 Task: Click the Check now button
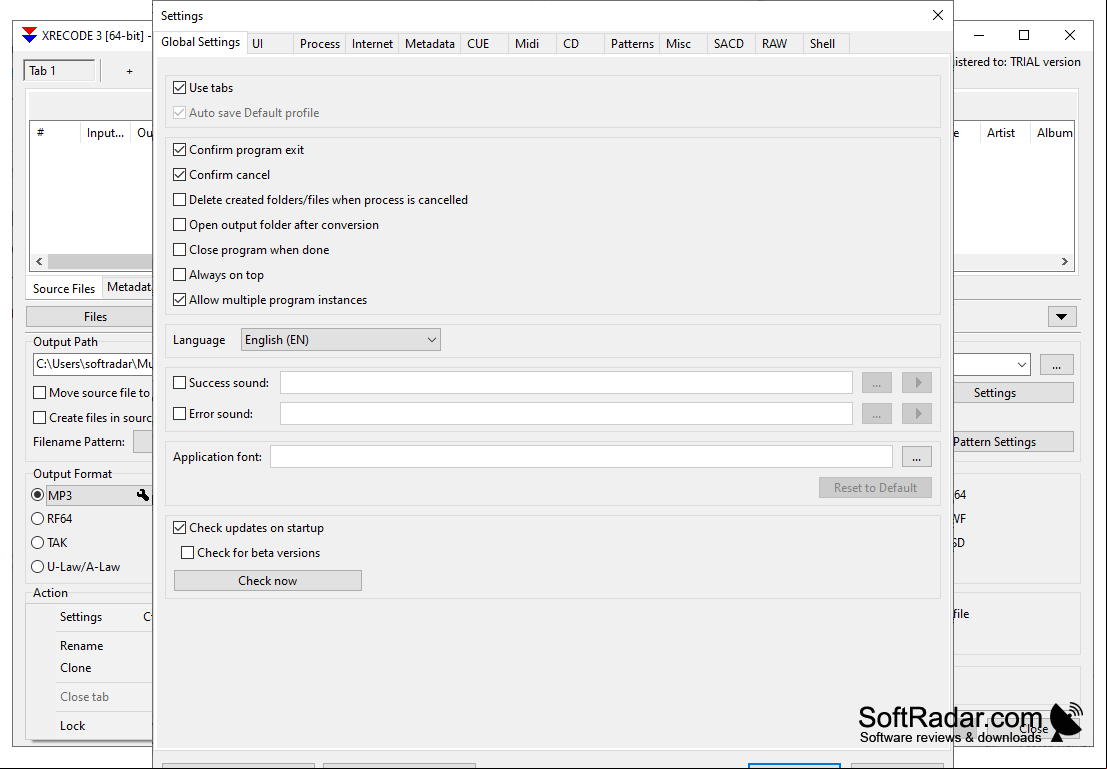pos(268,580)
